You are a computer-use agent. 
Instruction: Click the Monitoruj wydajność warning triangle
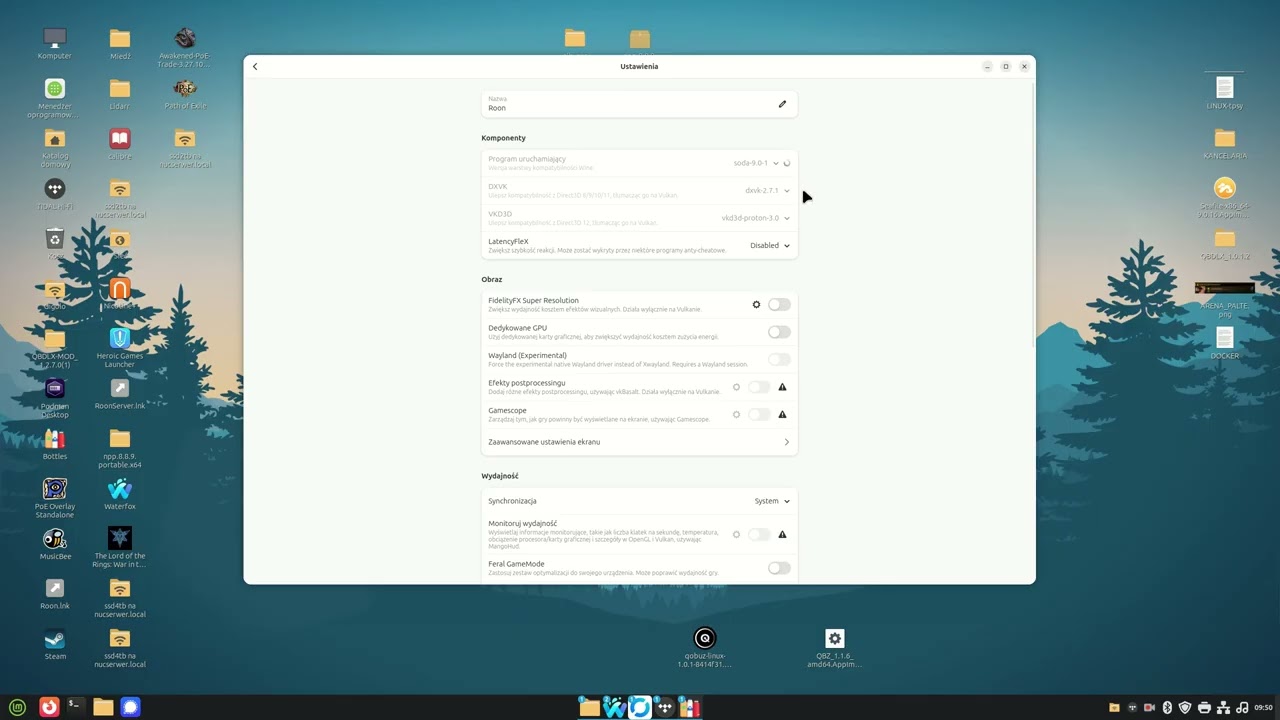(782, 534)
